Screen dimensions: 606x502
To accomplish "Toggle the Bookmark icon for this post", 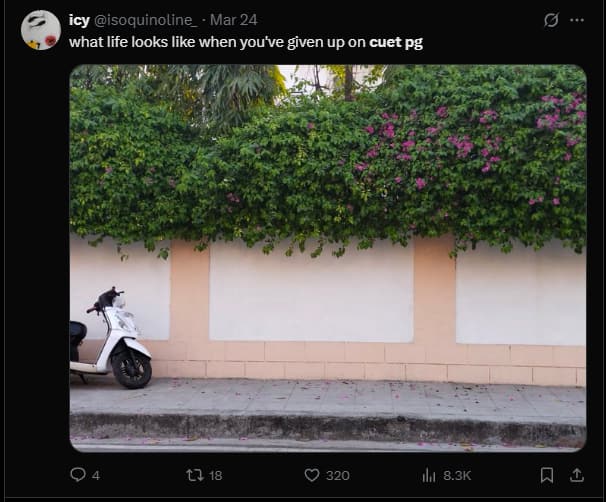I will [x=546, y=475].
